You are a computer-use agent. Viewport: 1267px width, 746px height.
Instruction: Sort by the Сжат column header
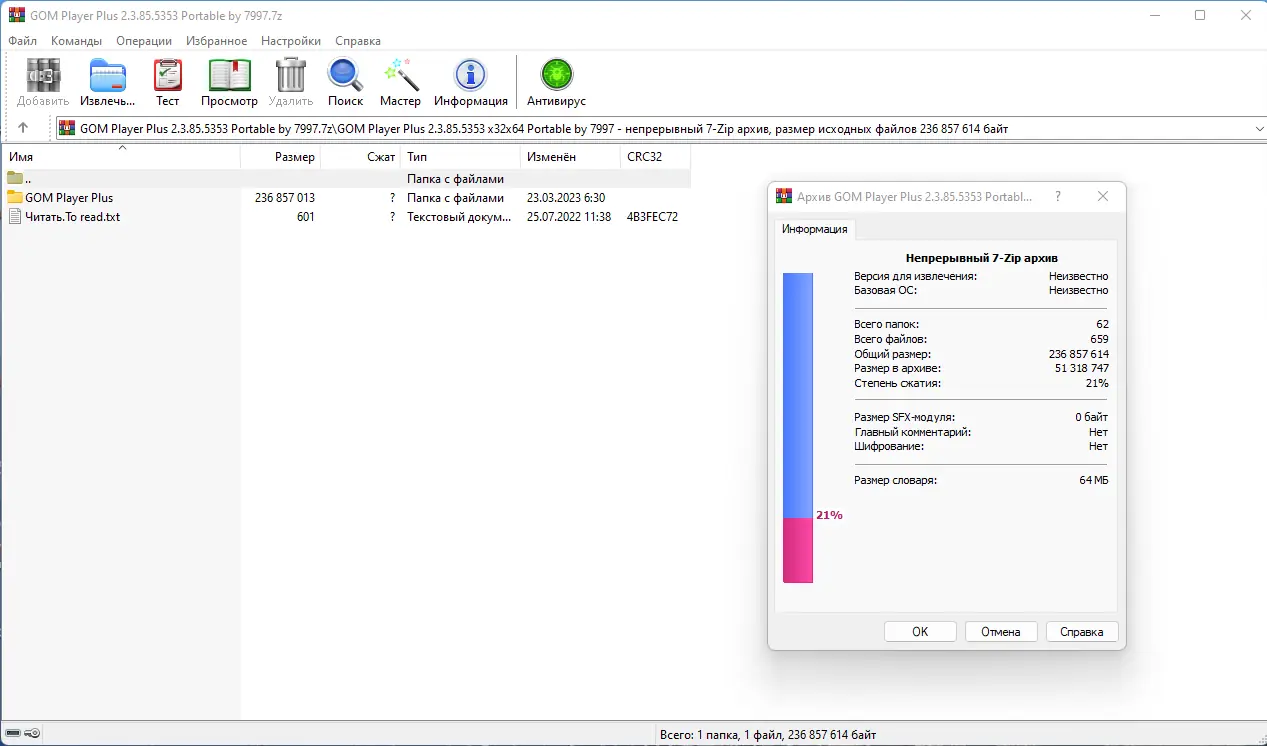point(361,157)
